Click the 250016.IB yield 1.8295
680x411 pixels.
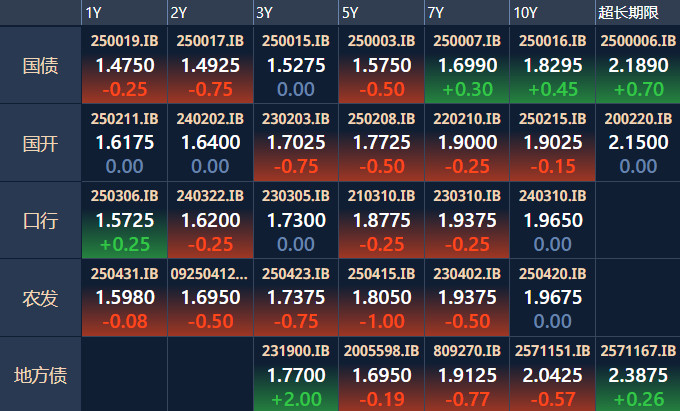553,66
